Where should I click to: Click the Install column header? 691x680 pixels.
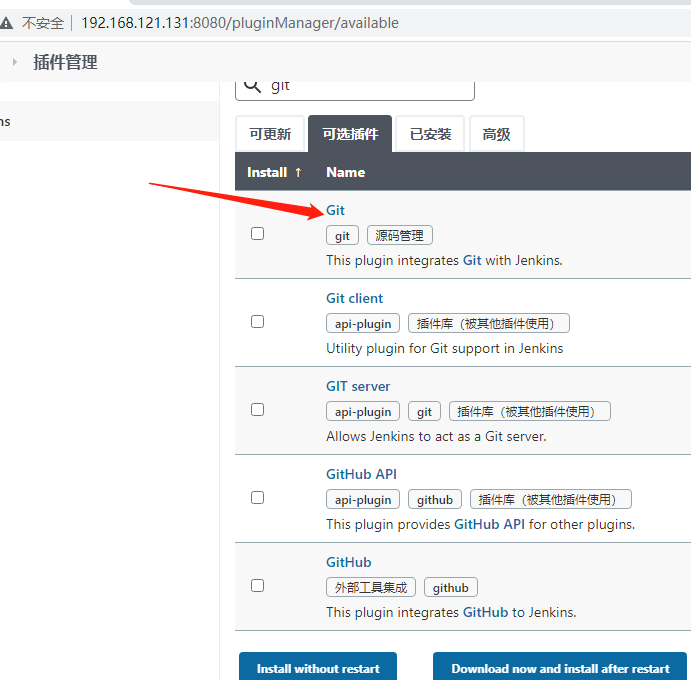pyautogui.click(x=267, y=172)
